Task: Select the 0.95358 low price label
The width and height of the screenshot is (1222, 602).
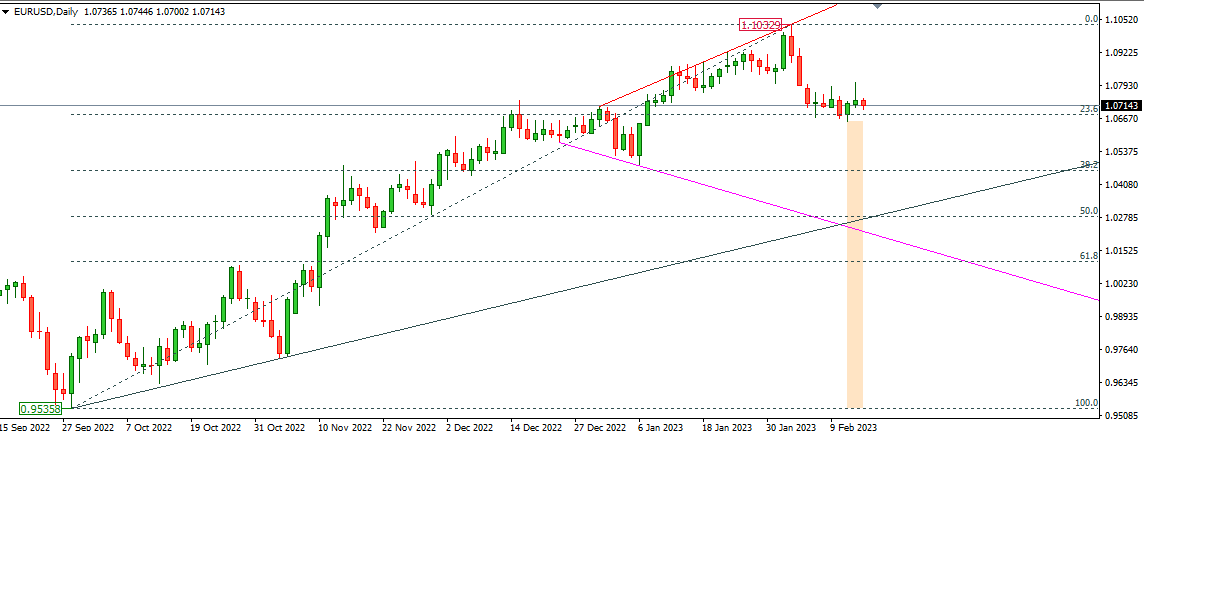Action: pyautogui.click(x=40, y=408)
